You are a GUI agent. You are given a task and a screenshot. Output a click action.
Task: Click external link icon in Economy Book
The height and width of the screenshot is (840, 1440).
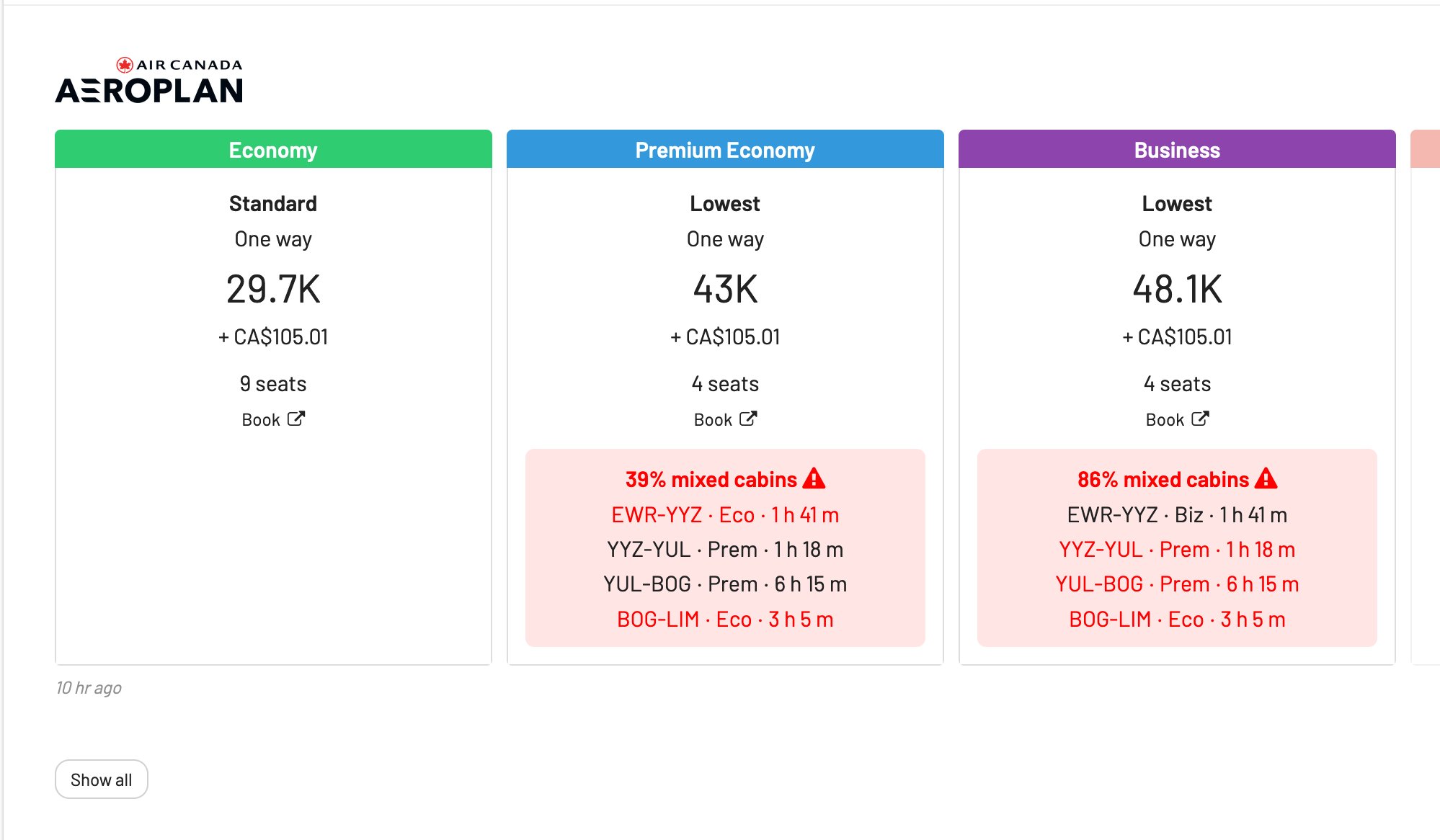point(296,419)
